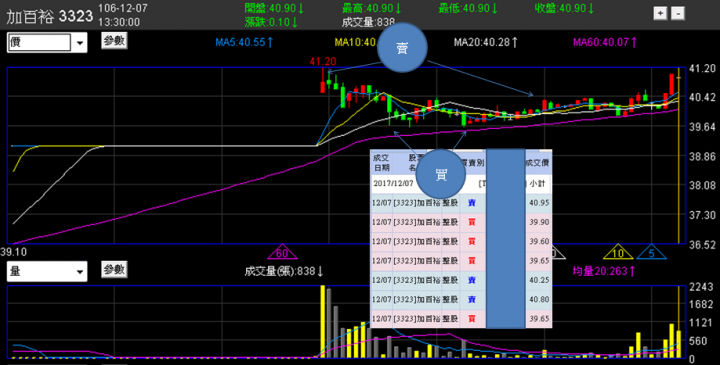This screenshot has height=365, width=720.
Task: Click the 成交量:838 text in header
Action: 369,22
